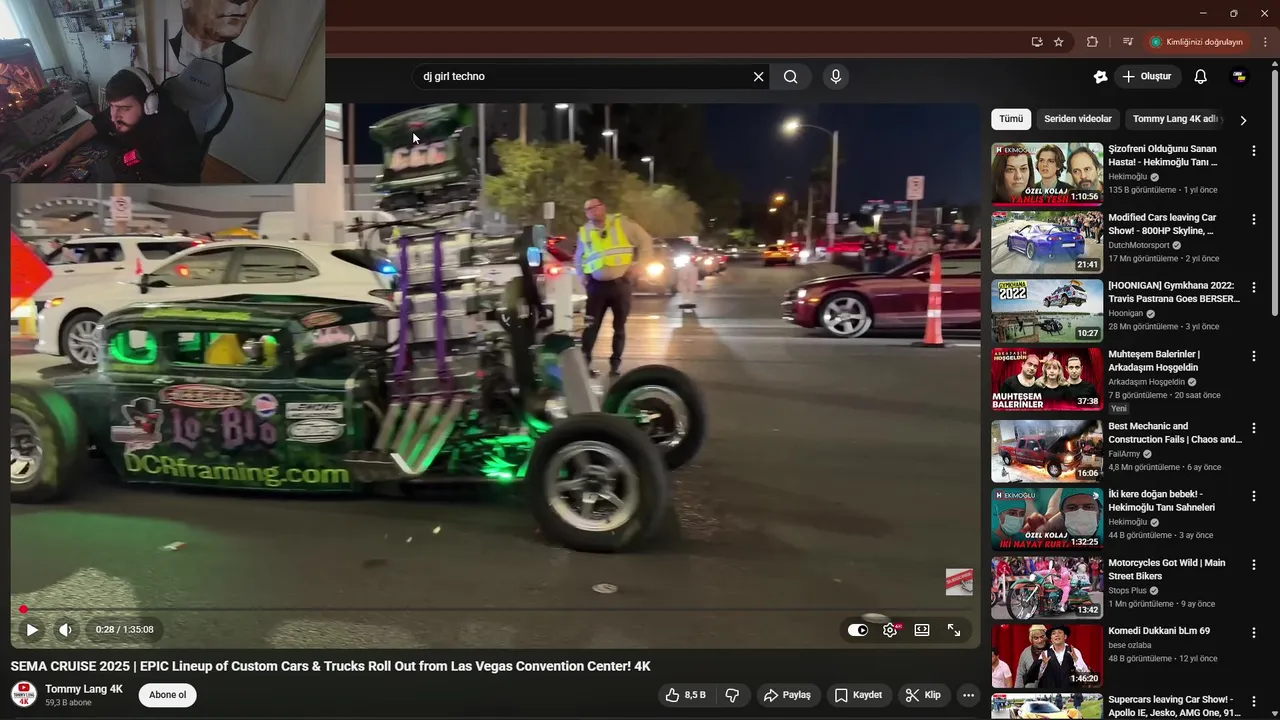Click Kimliğinizi doğrulayın profile button

click(x=1196, y=42)
